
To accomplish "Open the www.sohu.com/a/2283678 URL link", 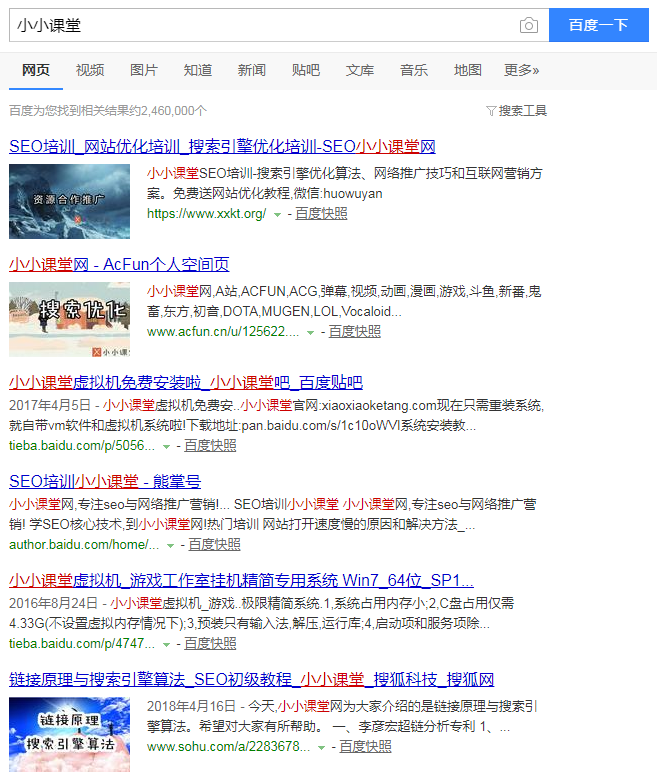I will [x=228, y=747].
